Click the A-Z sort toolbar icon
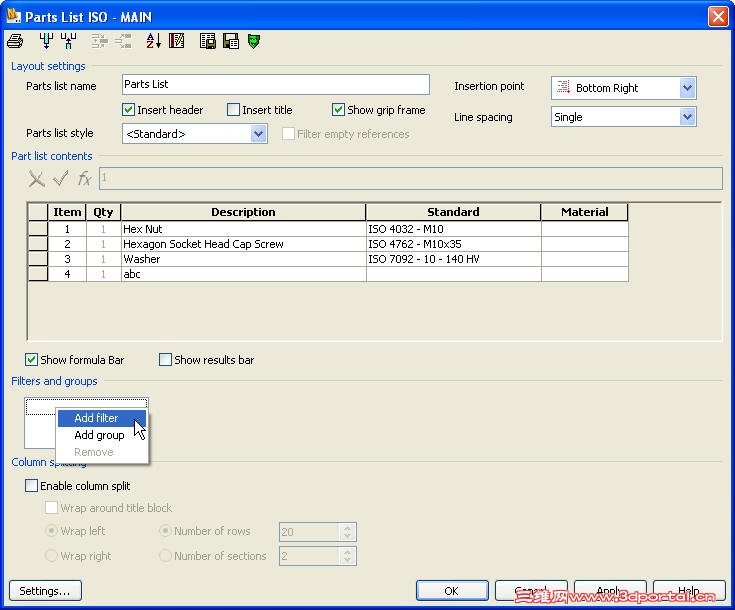The height and width of the screenshot is (610, 735). click(153, 41)
